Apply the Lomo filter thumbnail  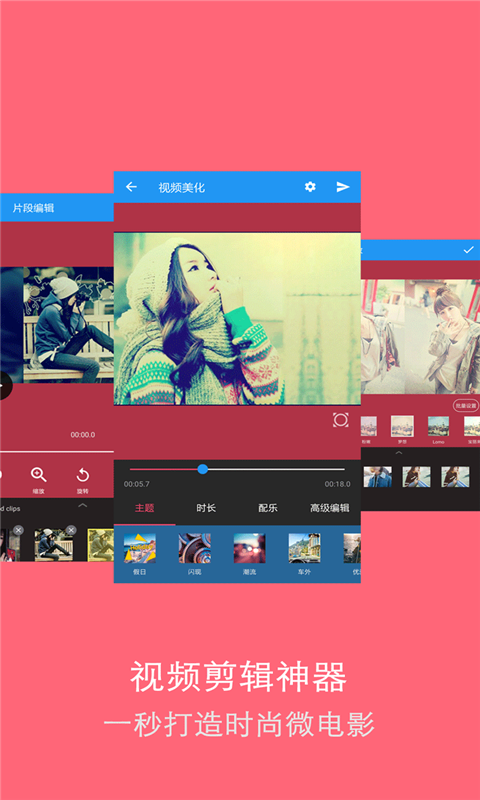pos(438,426)
